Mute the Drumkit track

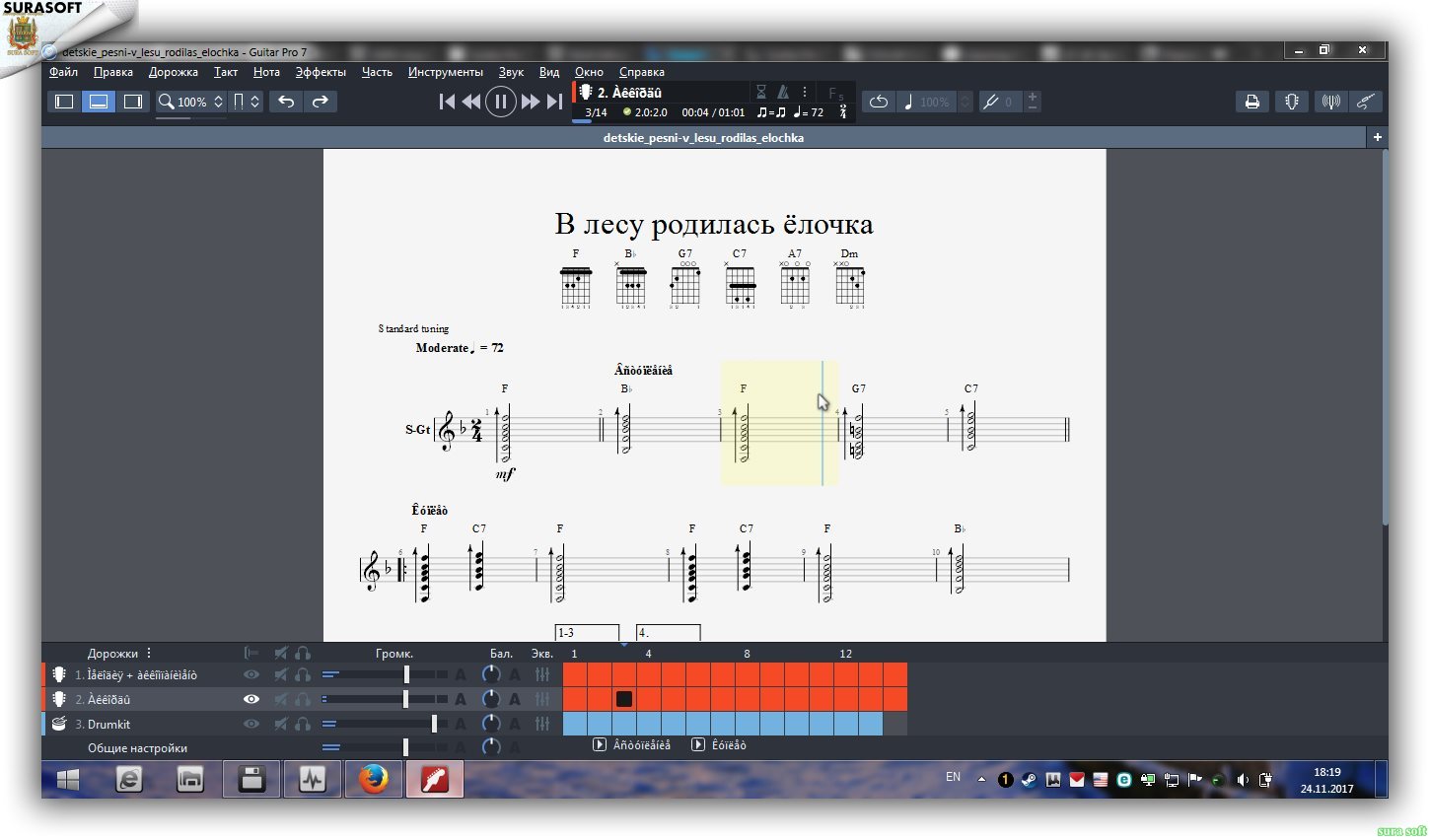[281, 724]
